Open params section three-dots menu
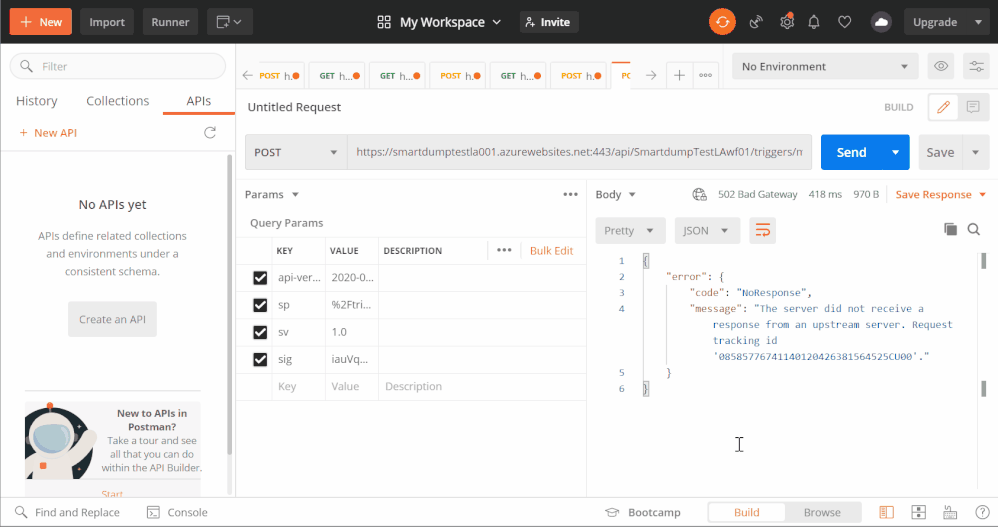Image resolution: width=998 pixels, height=527 pixels. point(570,194)
